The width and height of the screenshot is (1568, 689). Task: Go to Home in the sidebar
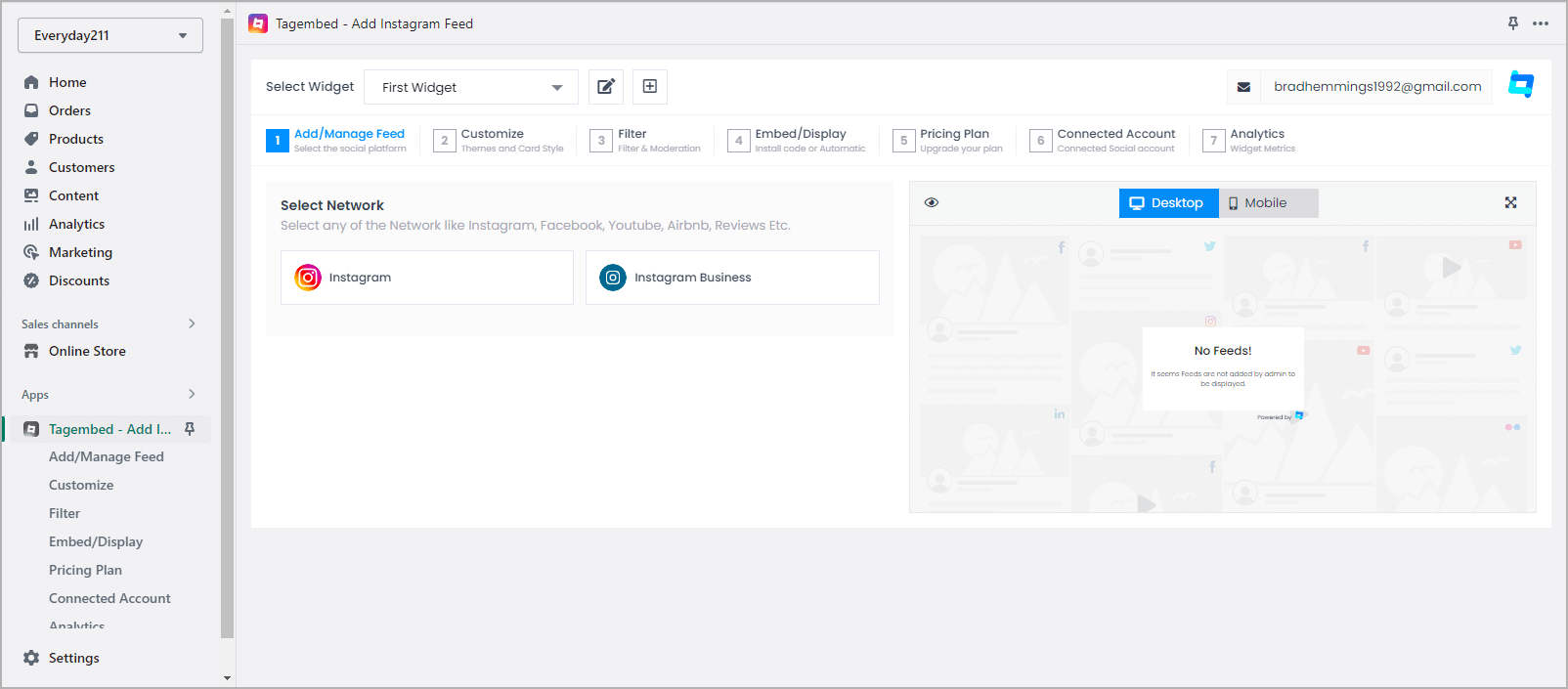pos(67,82)
